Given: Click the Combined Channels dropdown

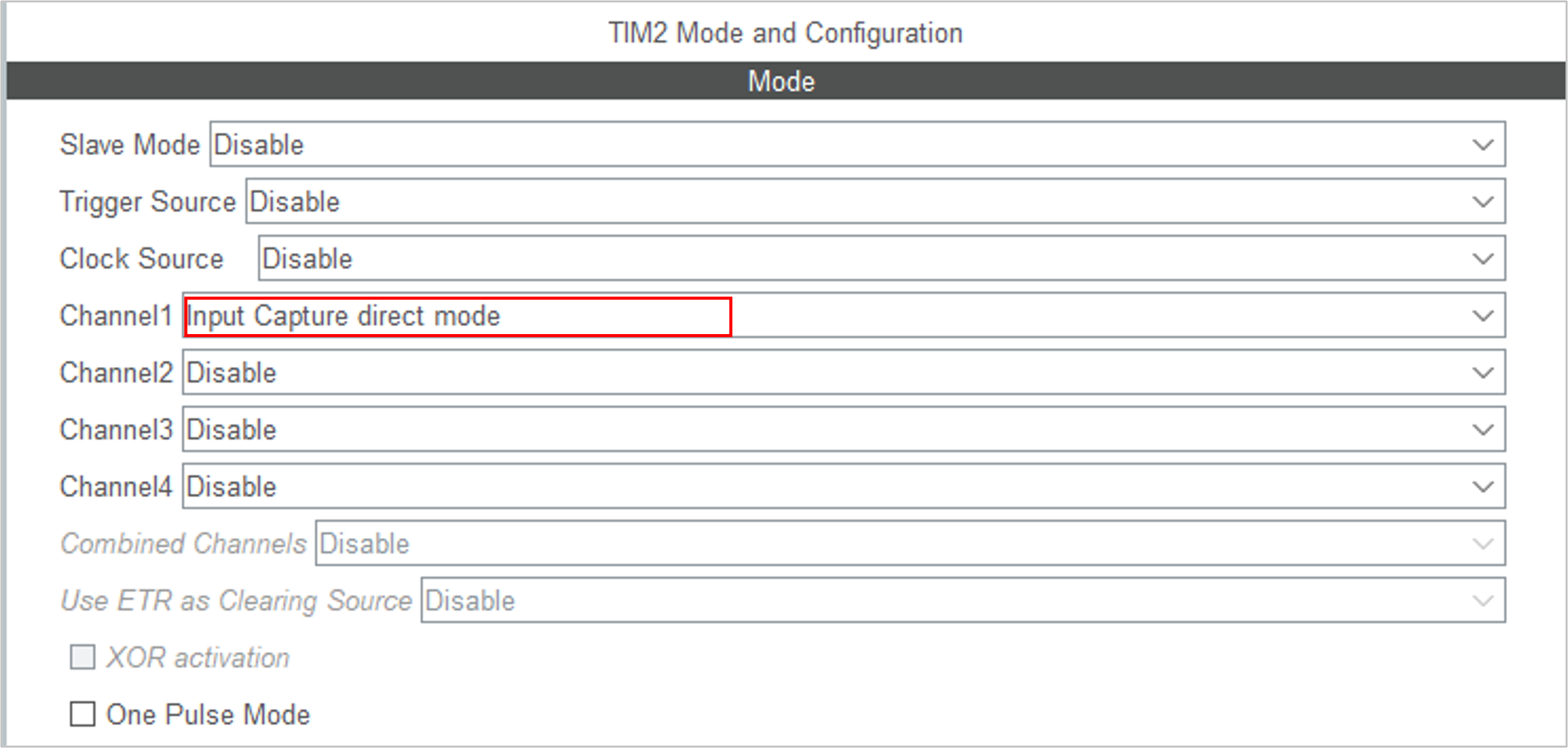Looking at the screenshot, I should [909, 543].
